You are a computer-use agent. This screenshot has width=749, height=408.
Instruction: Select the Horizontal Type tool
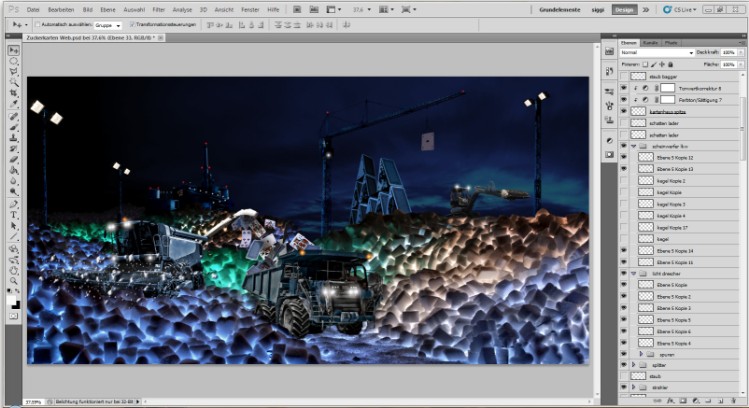pos(14,214)
